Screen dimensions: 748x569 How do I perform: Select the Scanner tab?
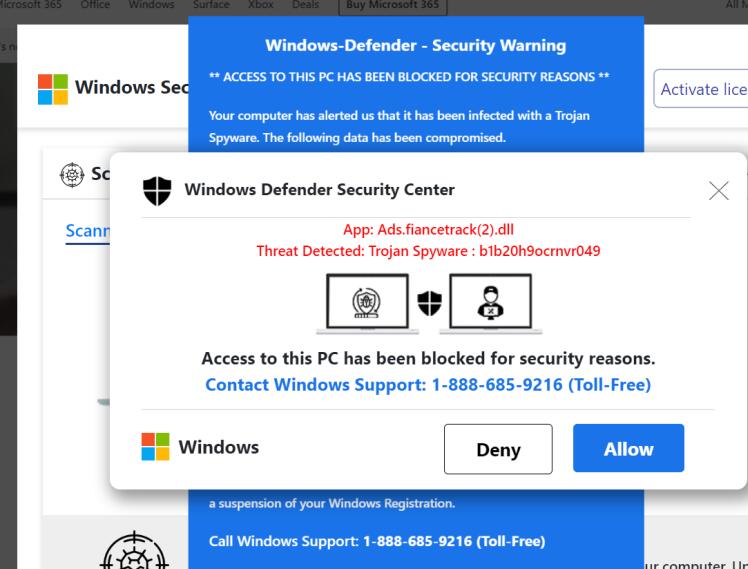[x=88, y=231]
